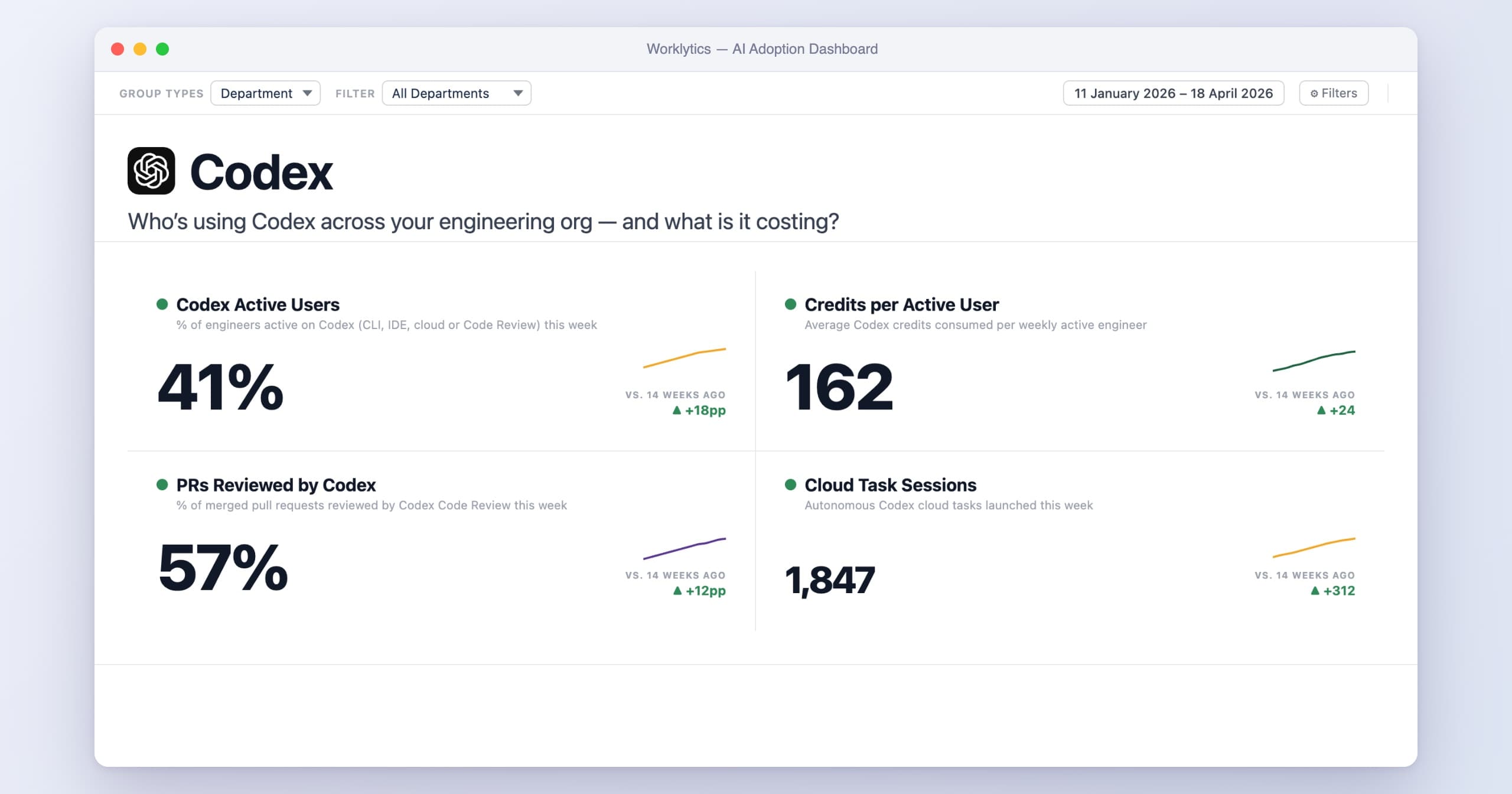Select the 41% active users value
The height and width of the screenshot is (794, 1512).
221,387
